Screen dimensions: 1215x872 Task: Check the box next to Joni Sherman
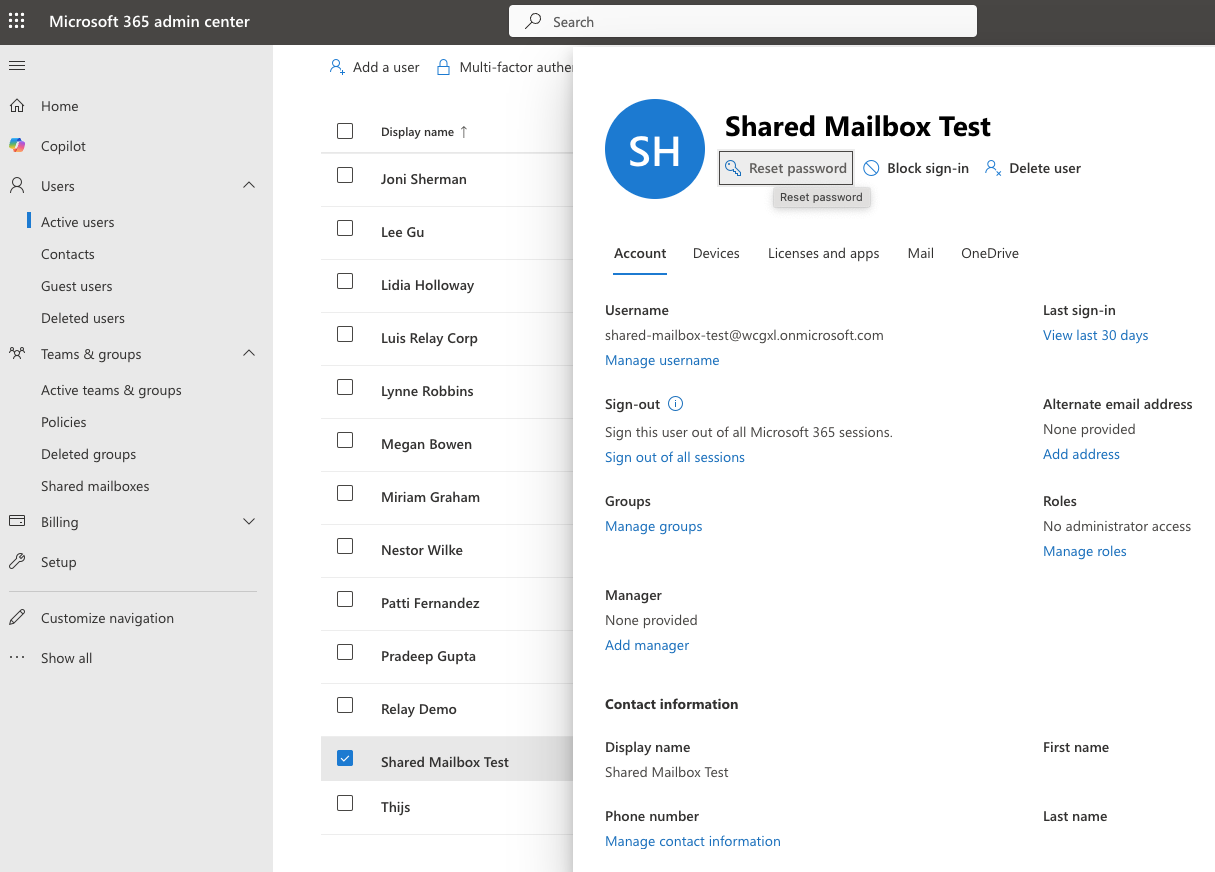click(345, 175)
